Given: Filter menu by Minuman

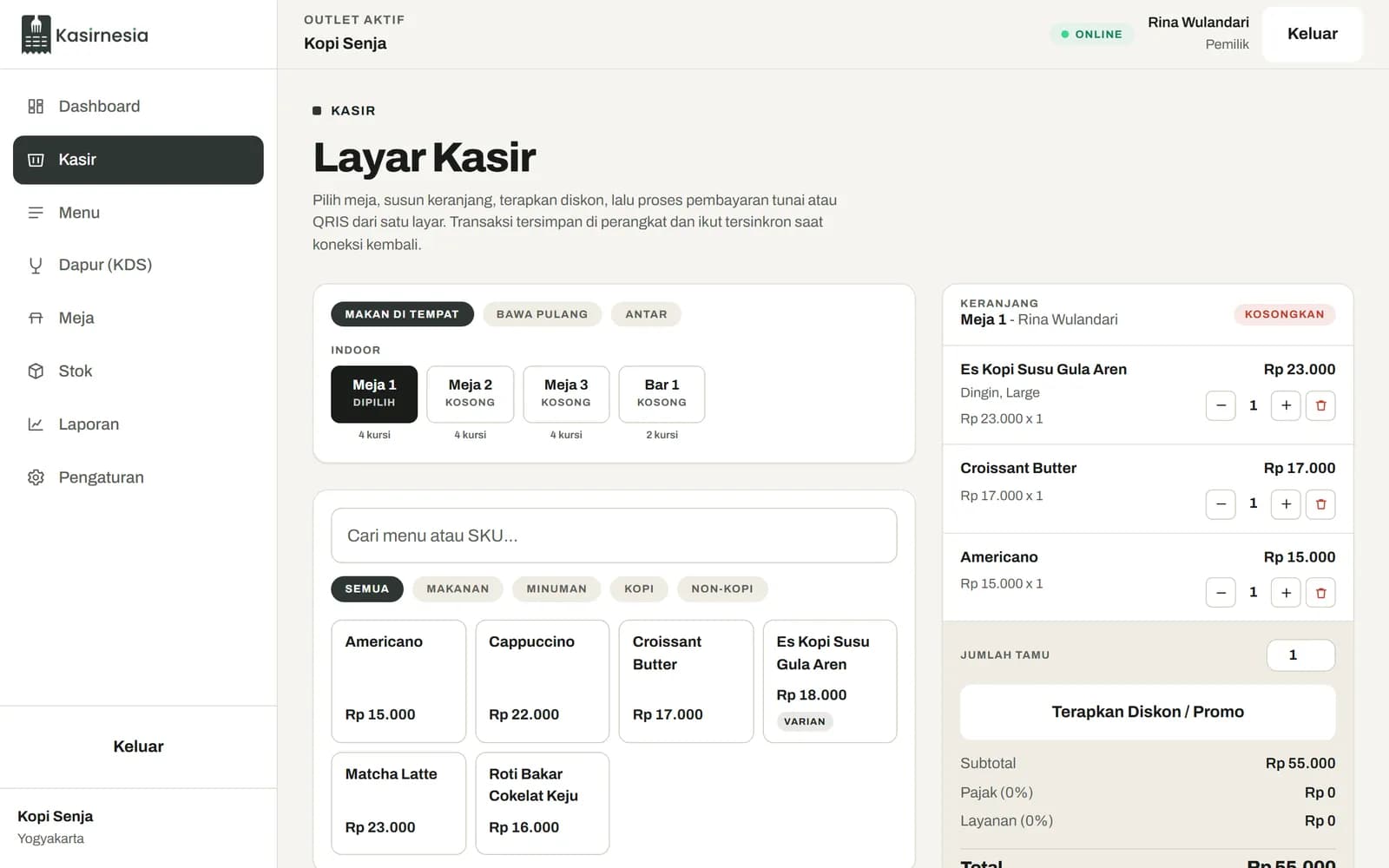Looking at the screenshot, I should pyautogui.click(x=556, y=589).
